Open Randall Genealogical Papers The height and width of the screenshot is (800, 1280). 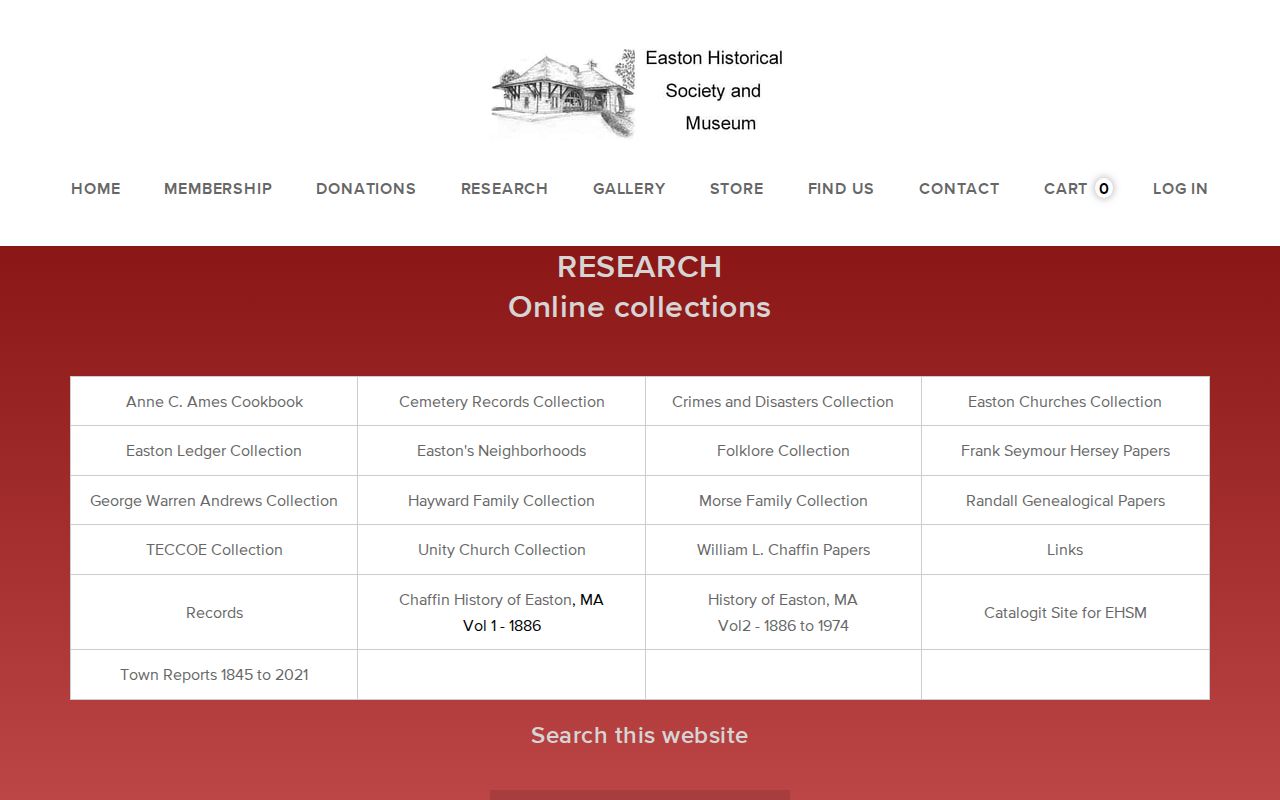(1065, 501)
